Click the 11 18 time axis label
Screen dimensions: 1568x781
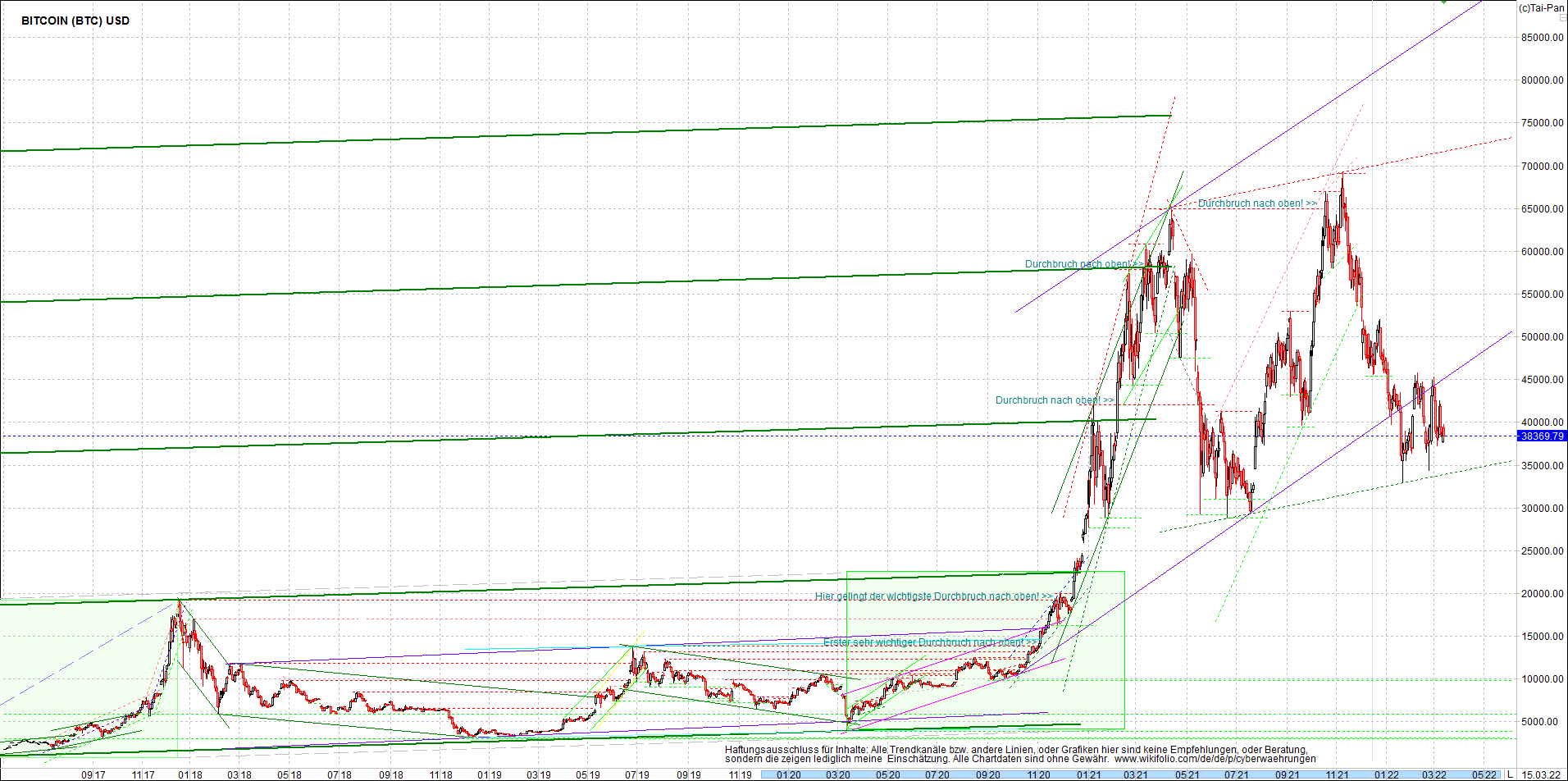click(441, 774)
